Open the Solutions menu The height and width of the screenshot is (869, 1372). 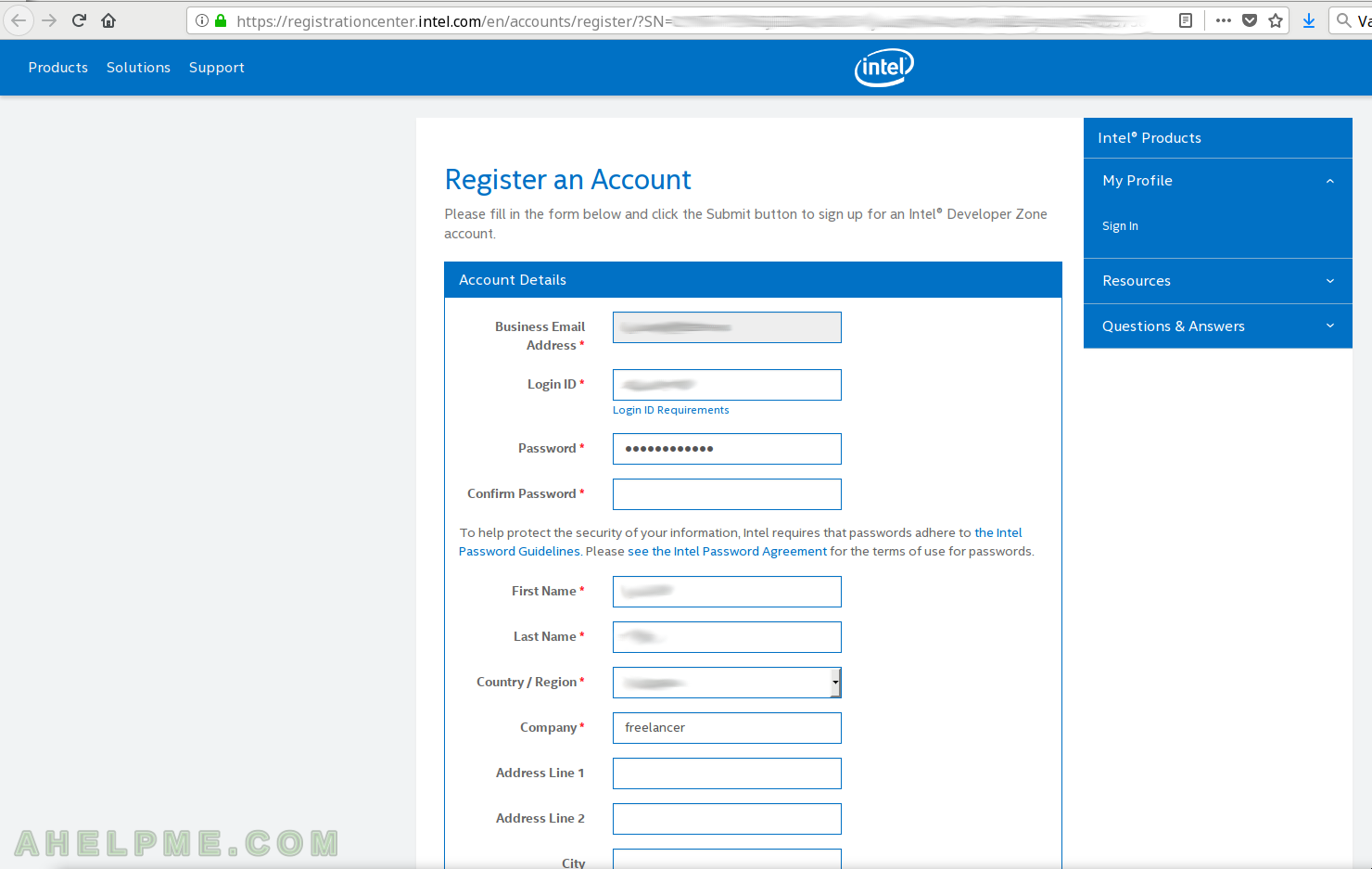click(138, 68)
